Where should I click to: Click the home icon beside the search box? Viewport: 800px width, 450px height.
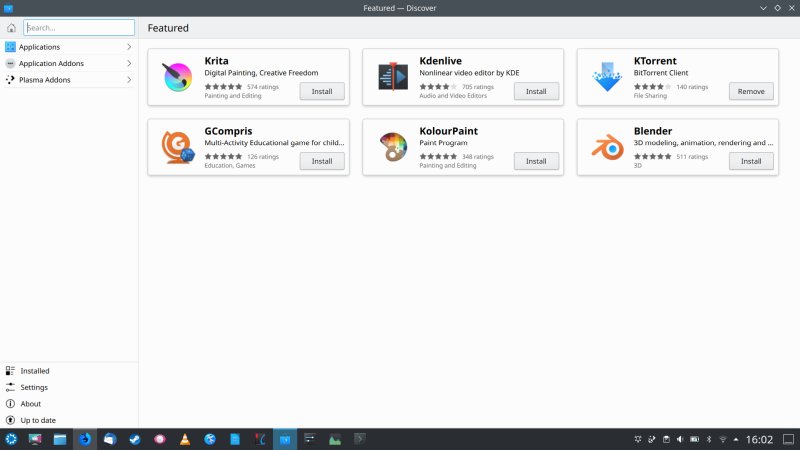[x=11, y=28]
